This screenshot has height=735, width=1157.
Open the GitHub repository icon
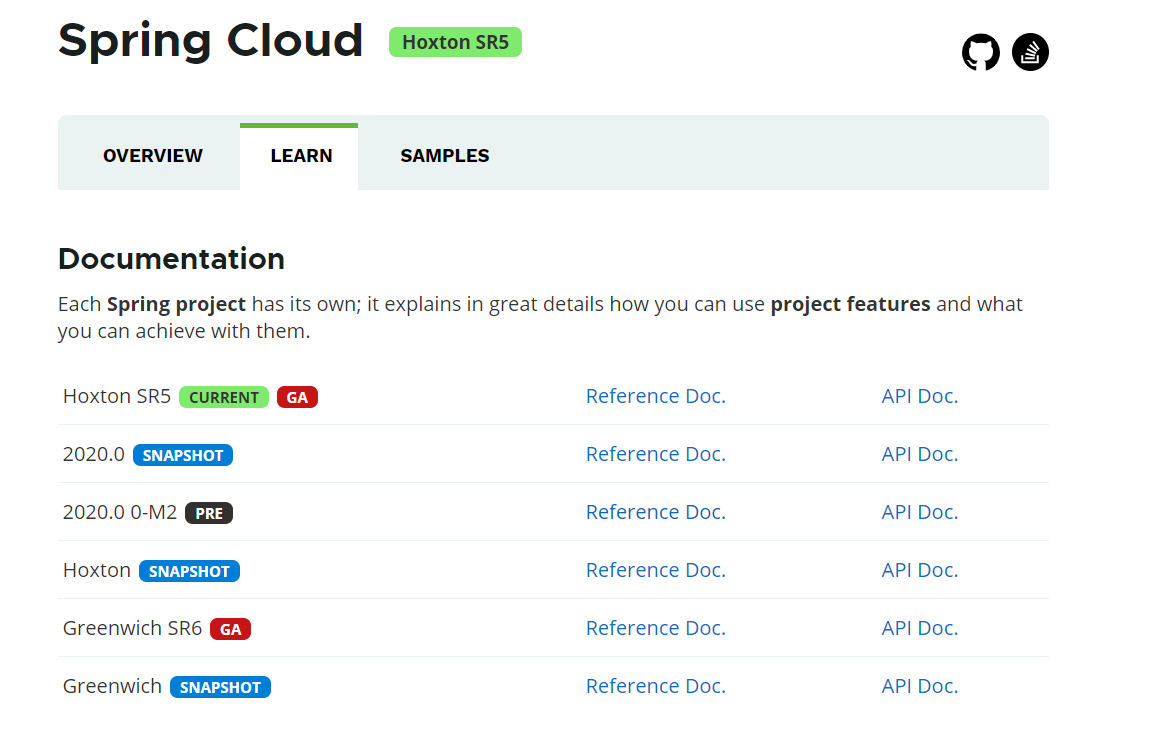980,52
